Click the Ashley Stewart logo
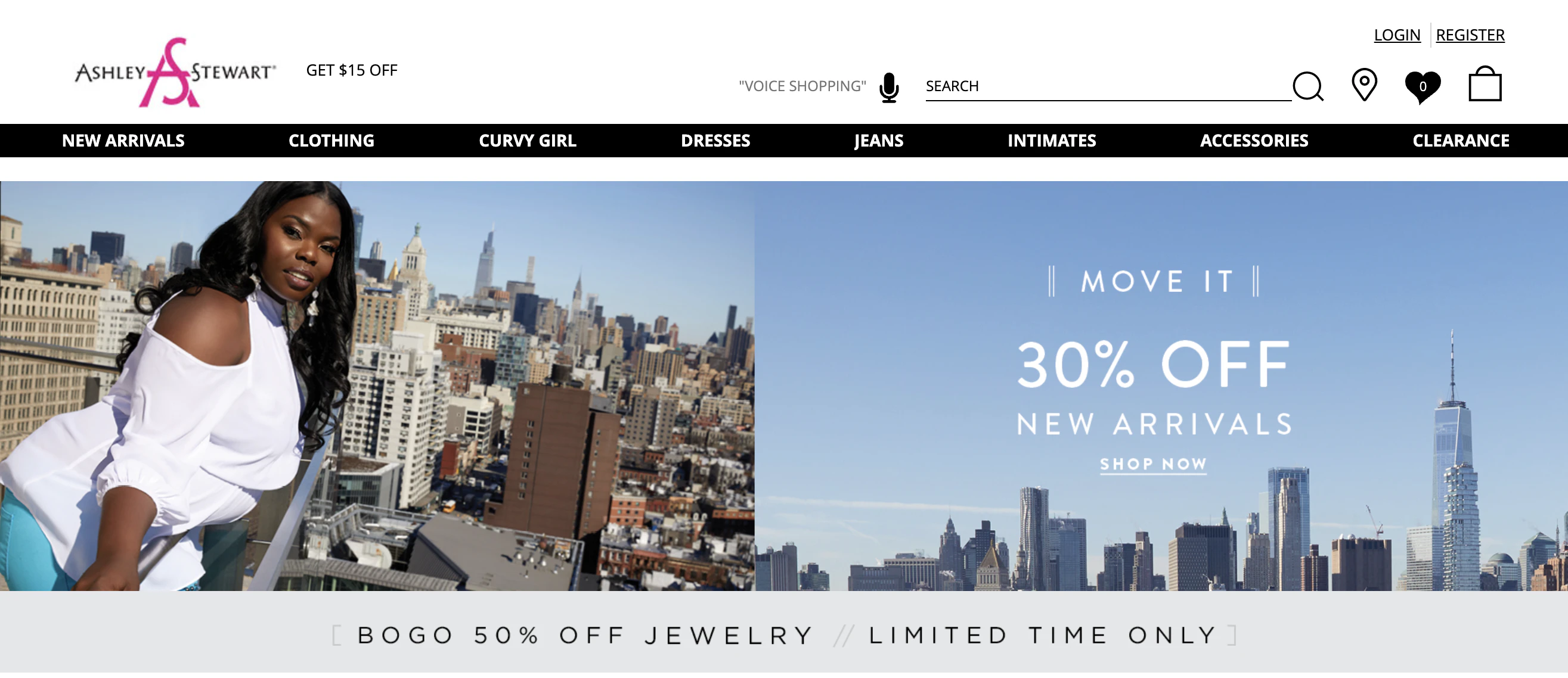Screen dimensions: 1568x678 (175, 72)
